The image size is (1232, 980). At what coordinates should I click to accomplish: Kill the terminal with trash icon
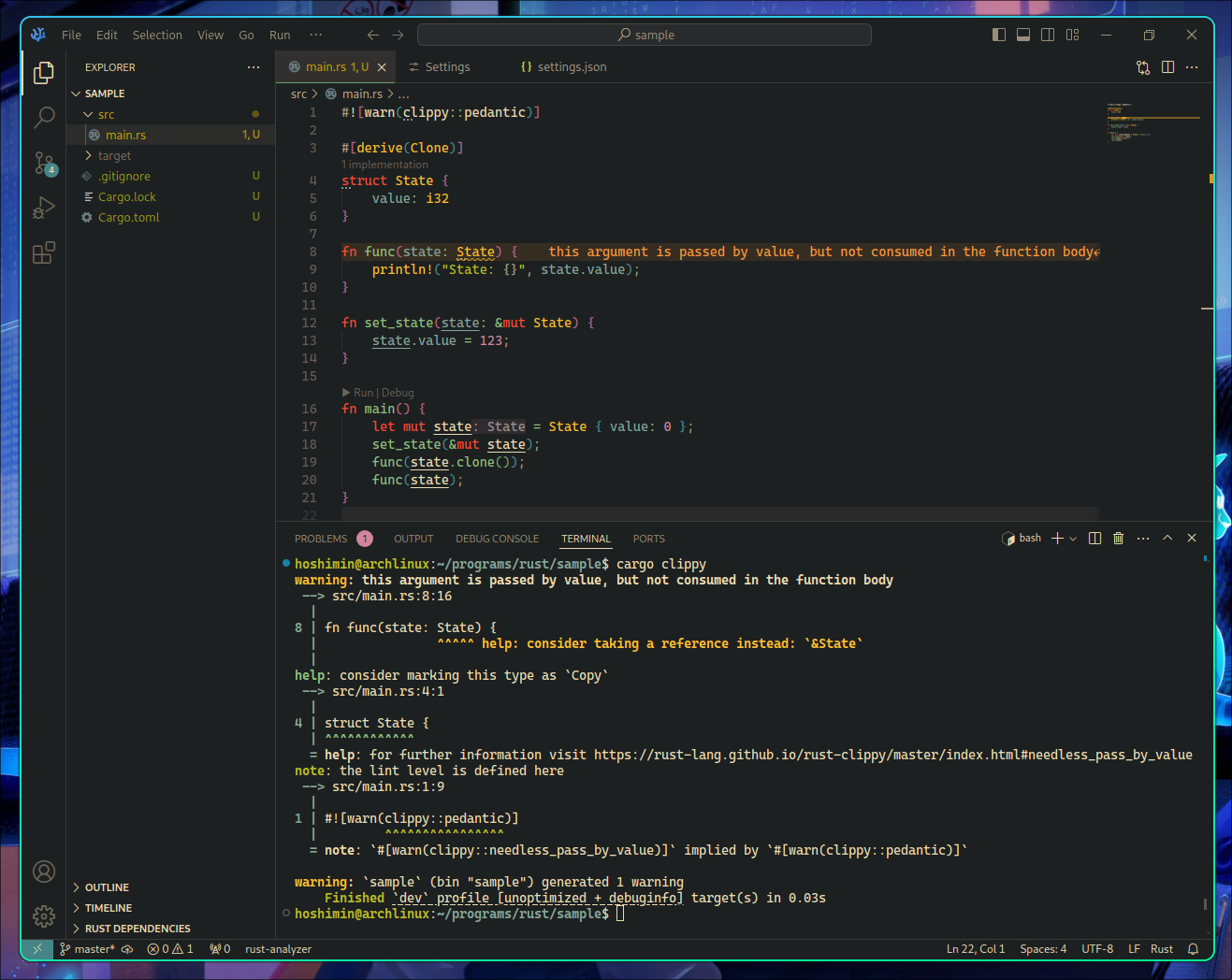pyautogui.click(x=1118, y=539)
